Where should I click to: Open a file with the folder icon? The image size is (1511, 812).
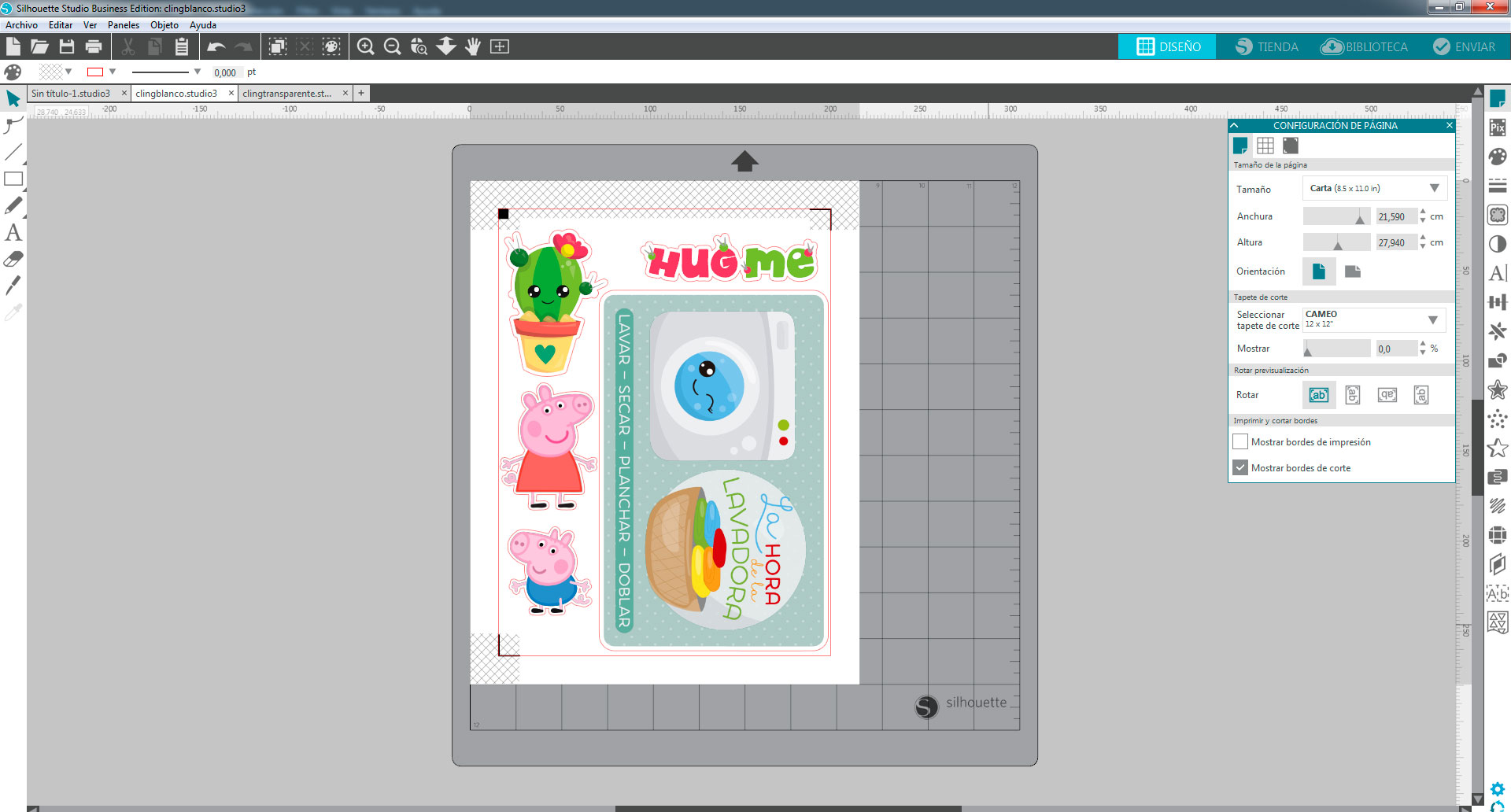(39, 46)
